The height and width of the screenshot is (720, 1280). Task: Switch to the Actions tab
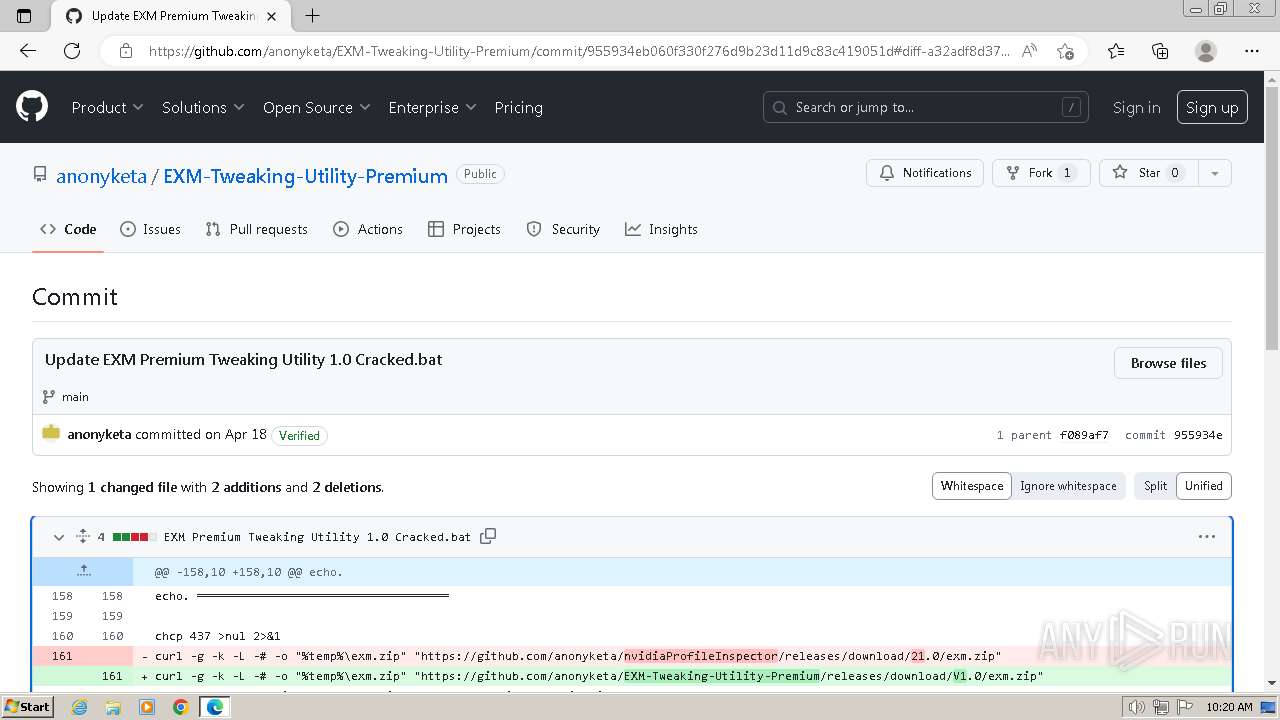[368, 229]
